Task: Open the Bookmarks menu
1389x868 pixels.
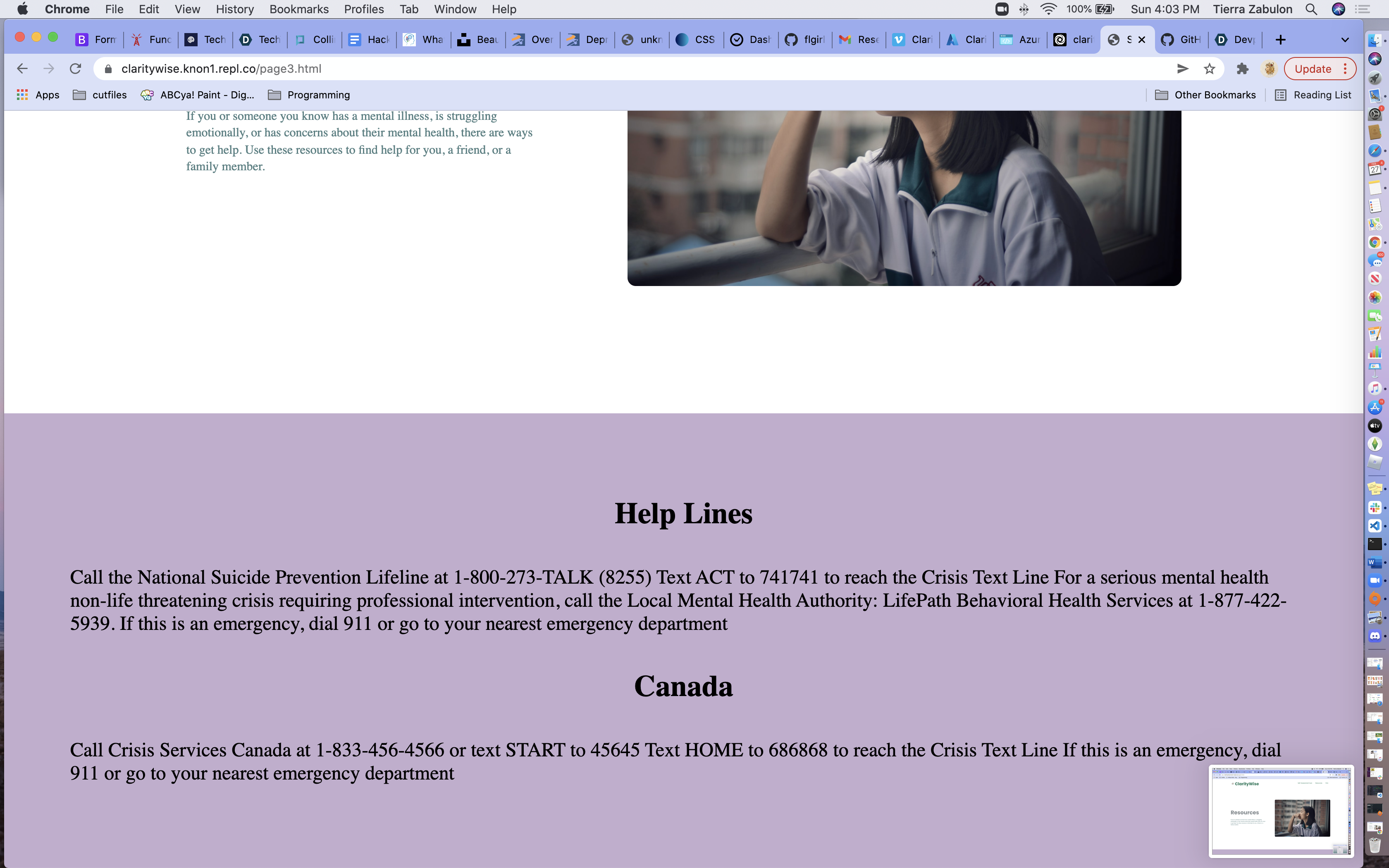Action: pyautogui.click(x=298, y=9)
